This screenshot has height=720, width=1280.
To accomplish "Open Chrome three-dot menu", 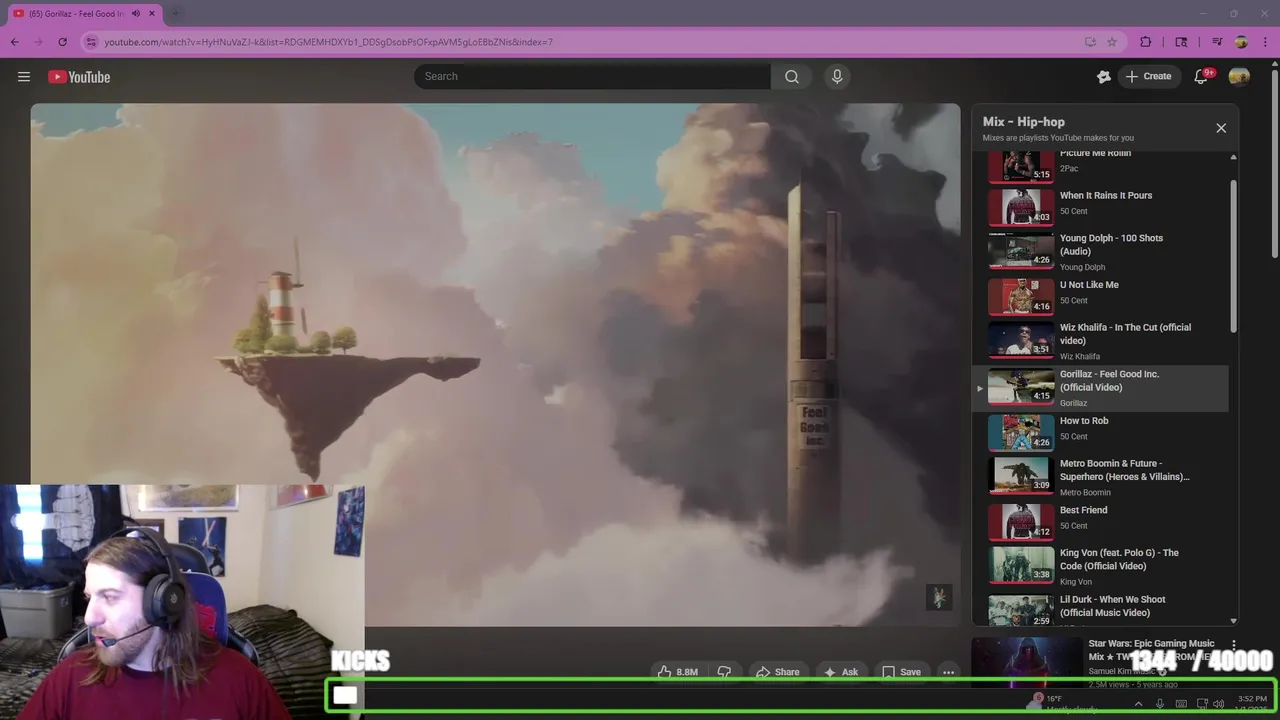I will coord(1264,42).
